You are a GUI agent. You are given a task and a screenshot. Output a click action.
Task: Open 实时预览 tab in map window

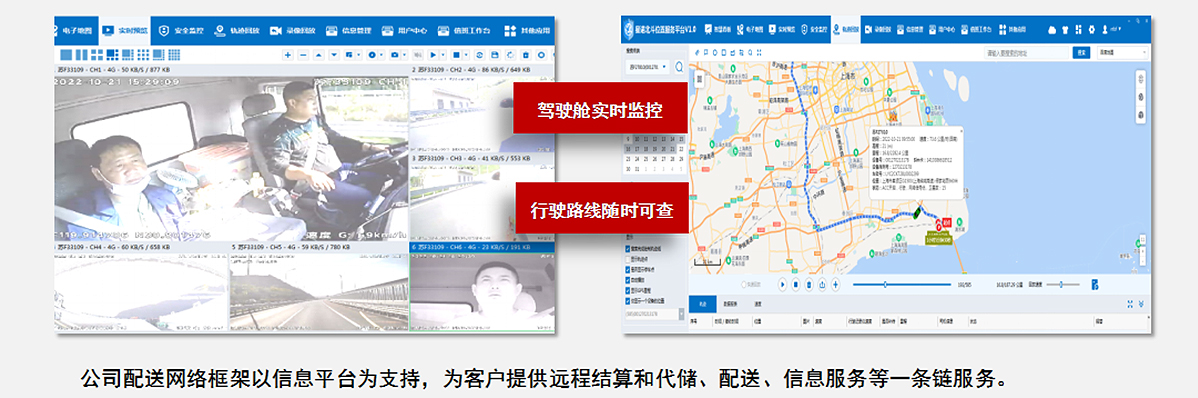click(782, 29)
